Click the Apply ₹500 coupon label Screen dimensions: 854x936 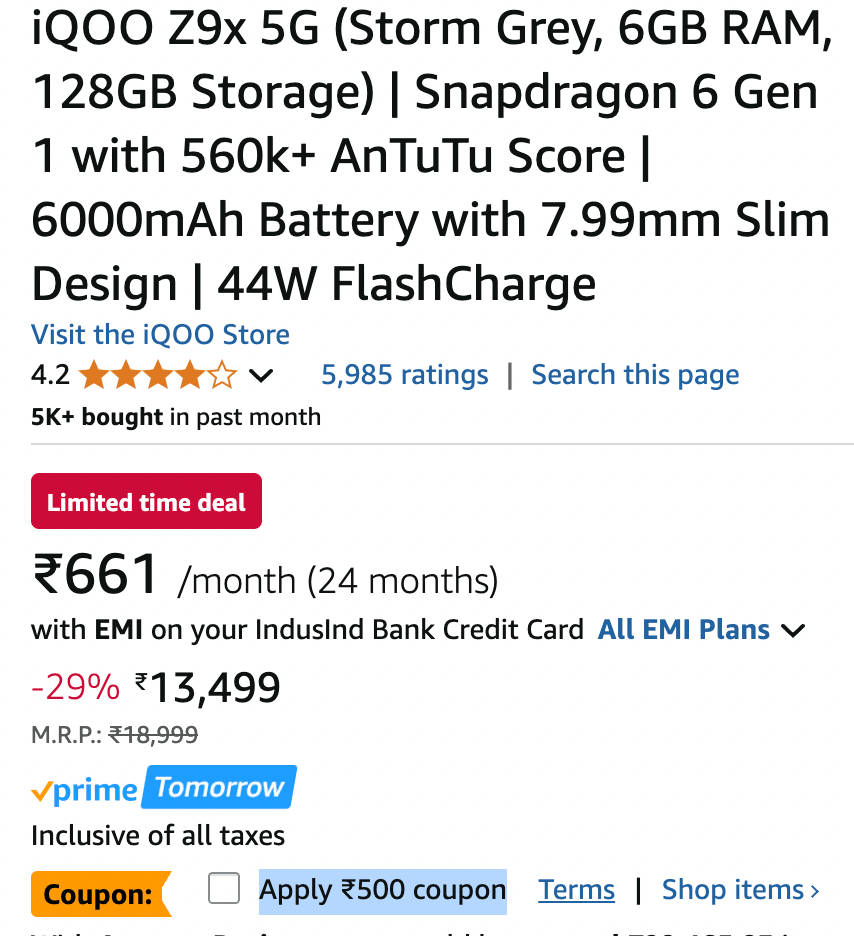[382, 890]
